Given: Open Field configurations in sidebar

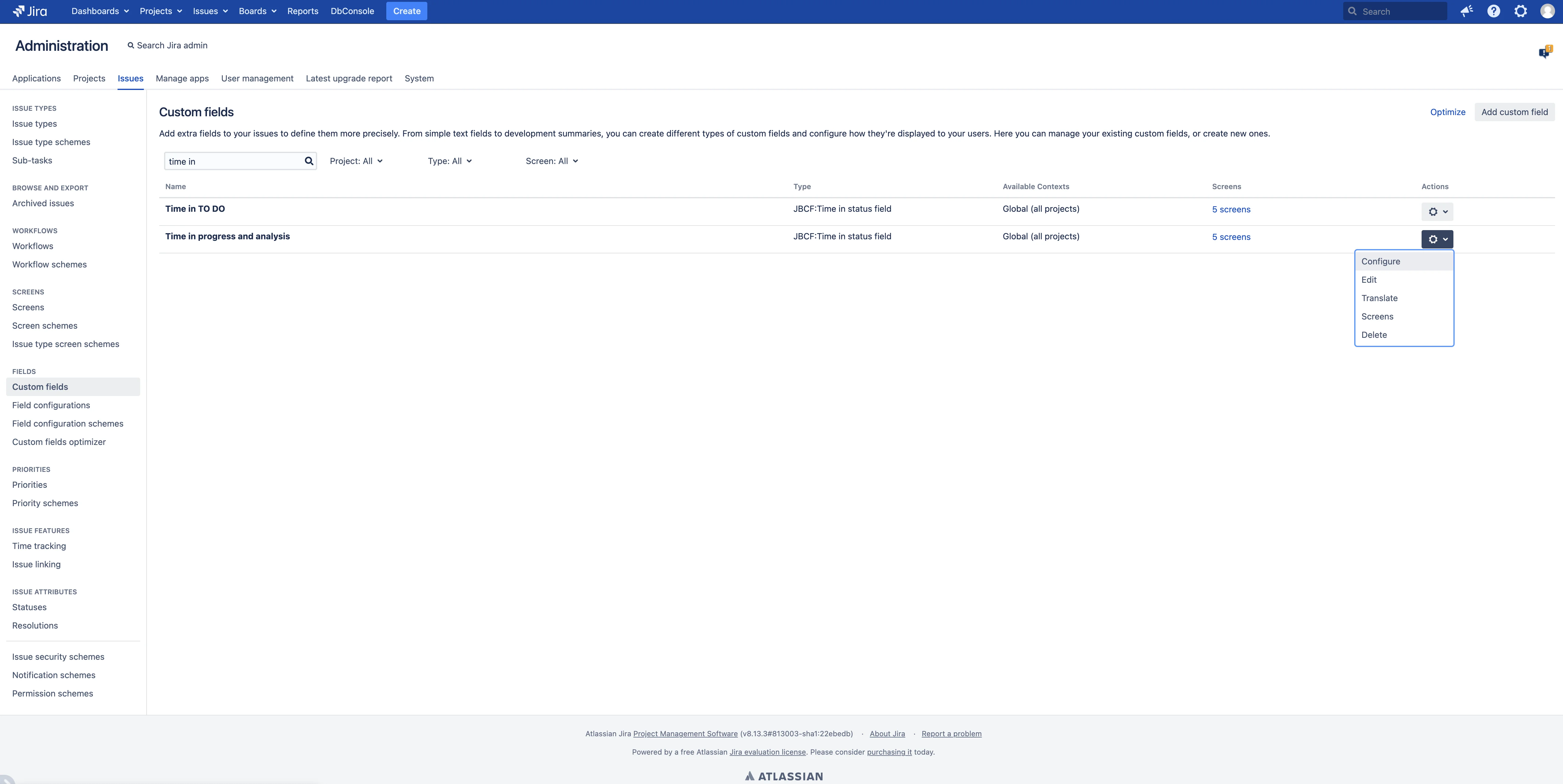Looking at the screenshot, I should click(x=51, y=405).
